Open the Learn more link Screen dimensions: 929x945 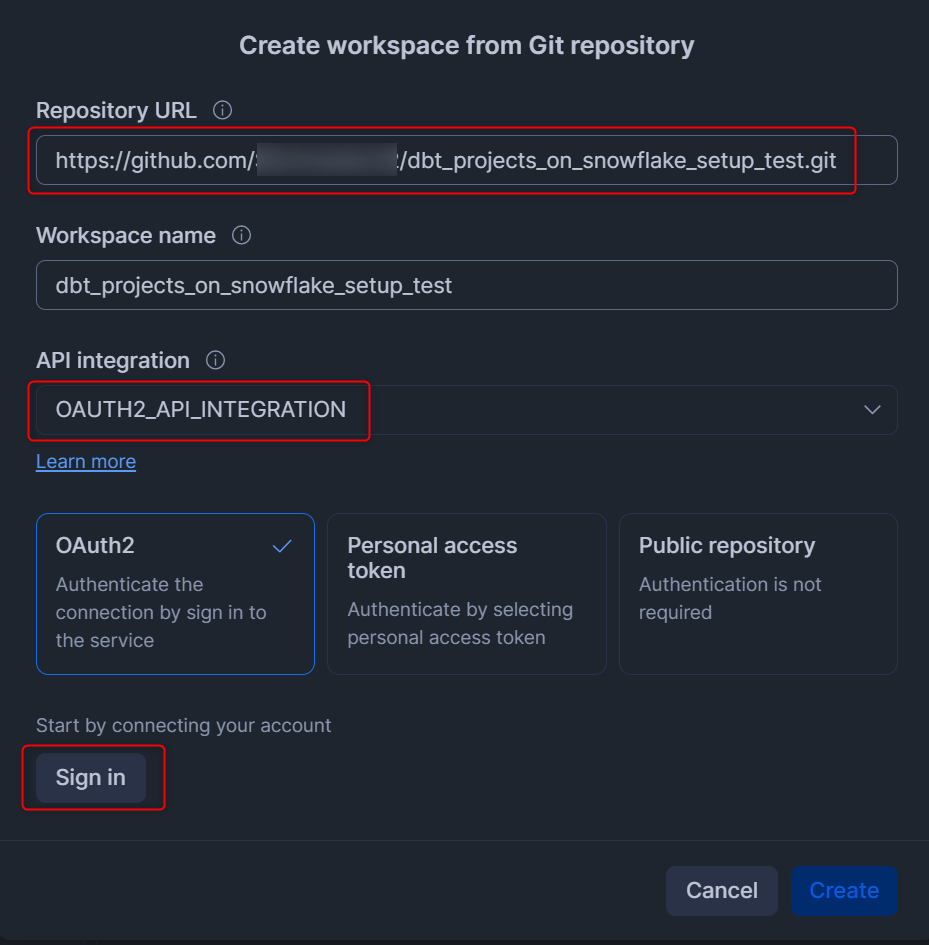pos(86,461)
